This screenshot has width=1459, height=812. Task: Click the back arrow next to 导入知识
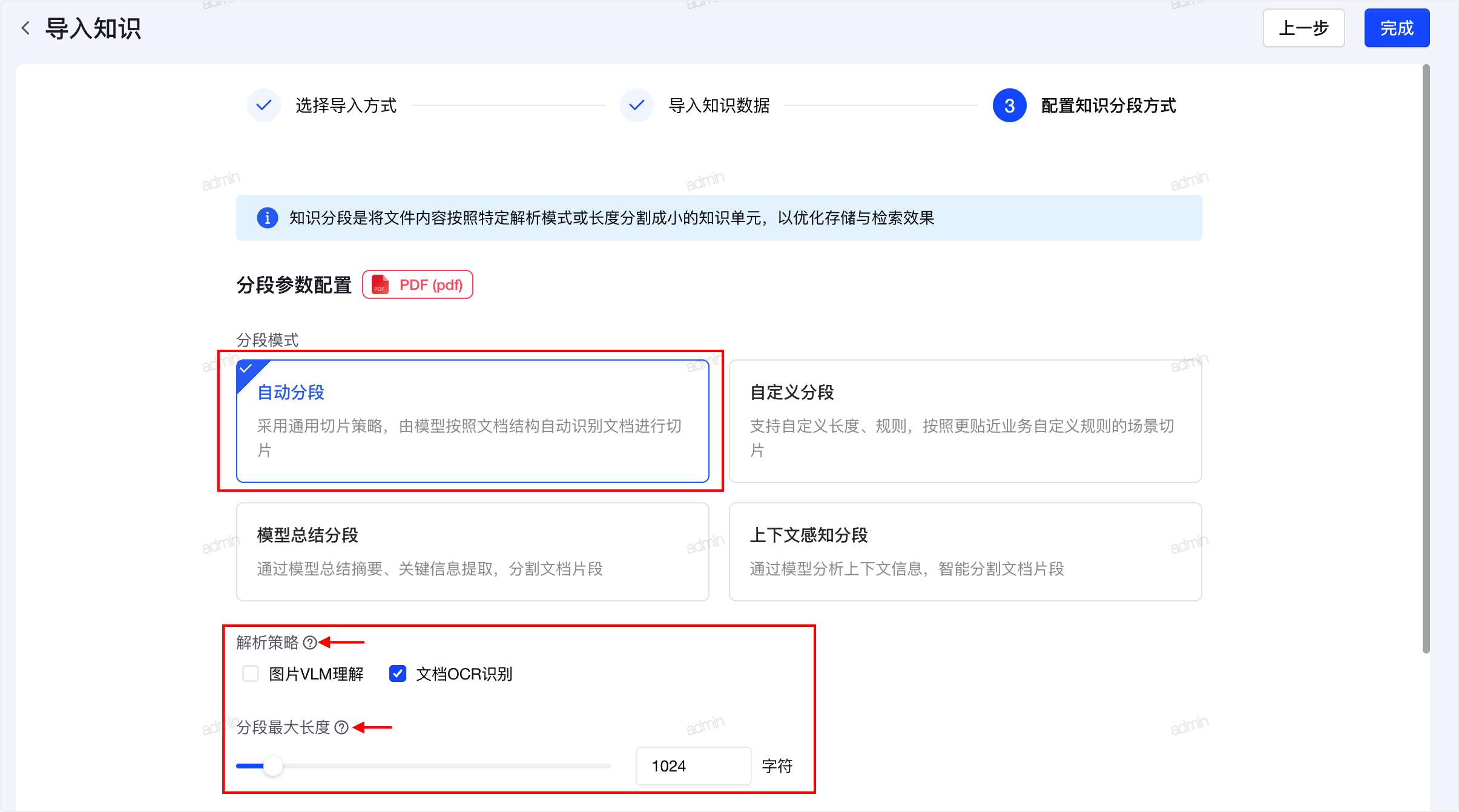pos(25,28)
